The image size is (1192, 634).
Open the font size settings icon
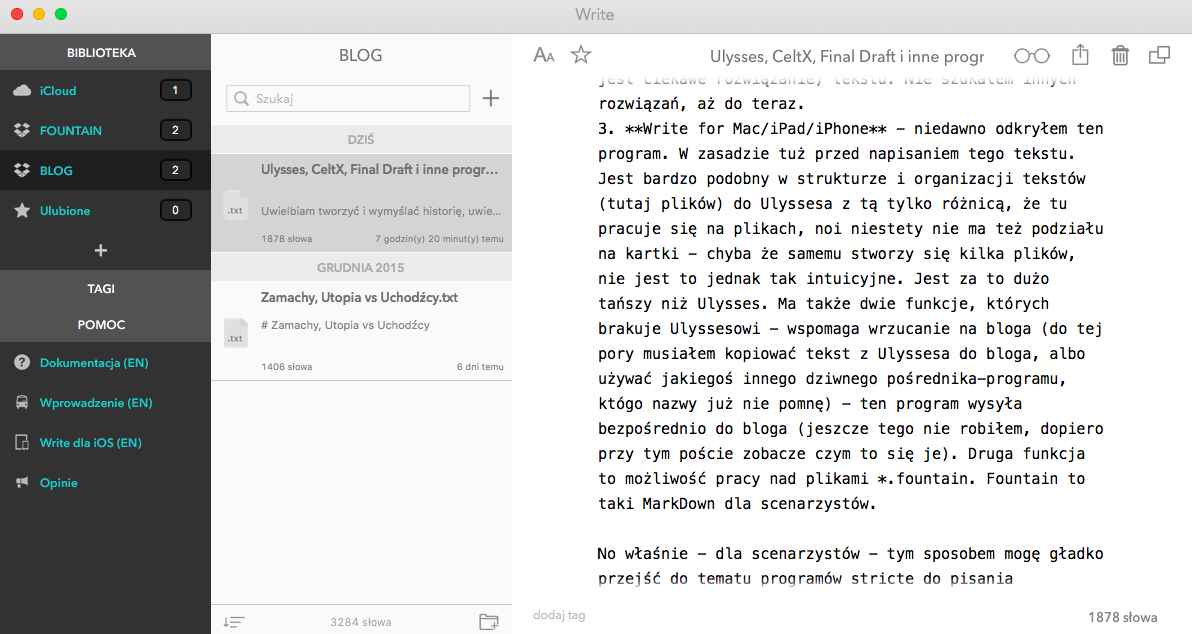click(544, 56)
